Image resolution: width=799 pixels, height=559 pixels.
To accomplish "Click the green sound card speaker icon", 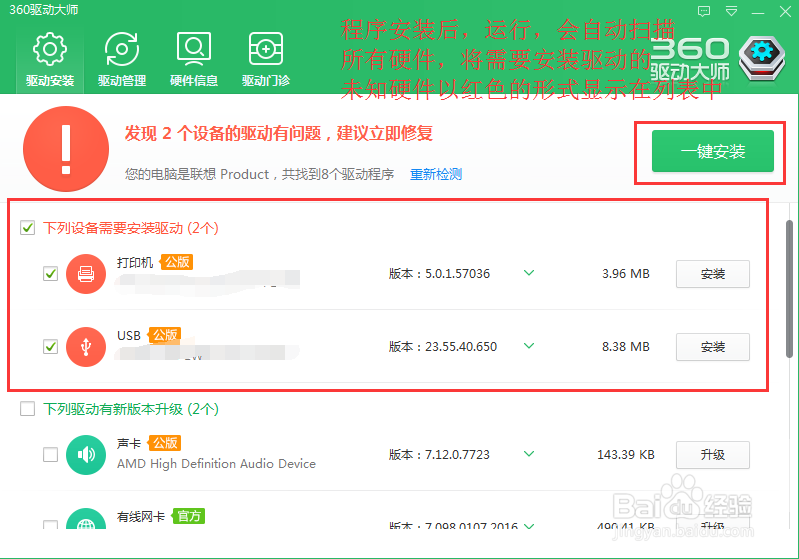I will coord(86,455).
